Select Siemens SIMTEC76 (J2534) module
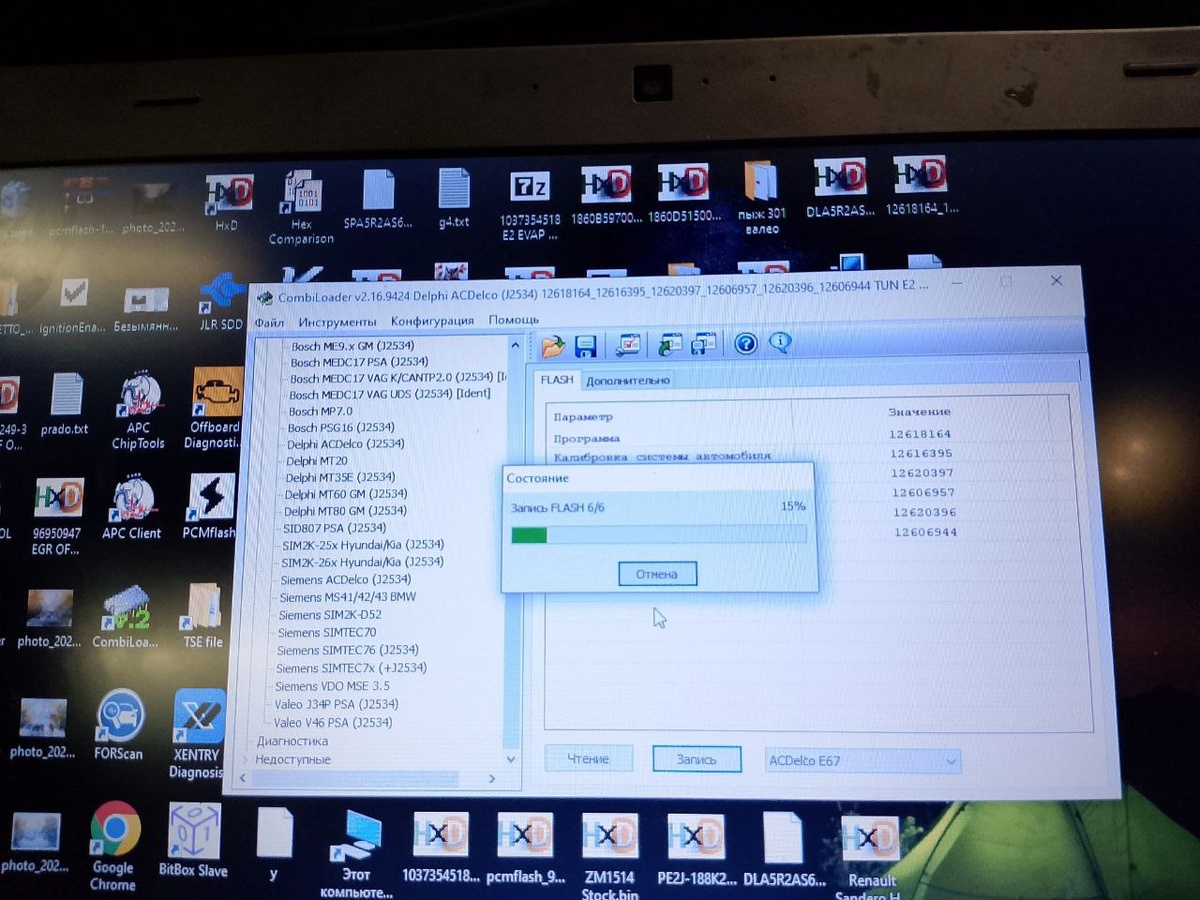The width and height of the screenshot is (1200, 900). point(348,650)
